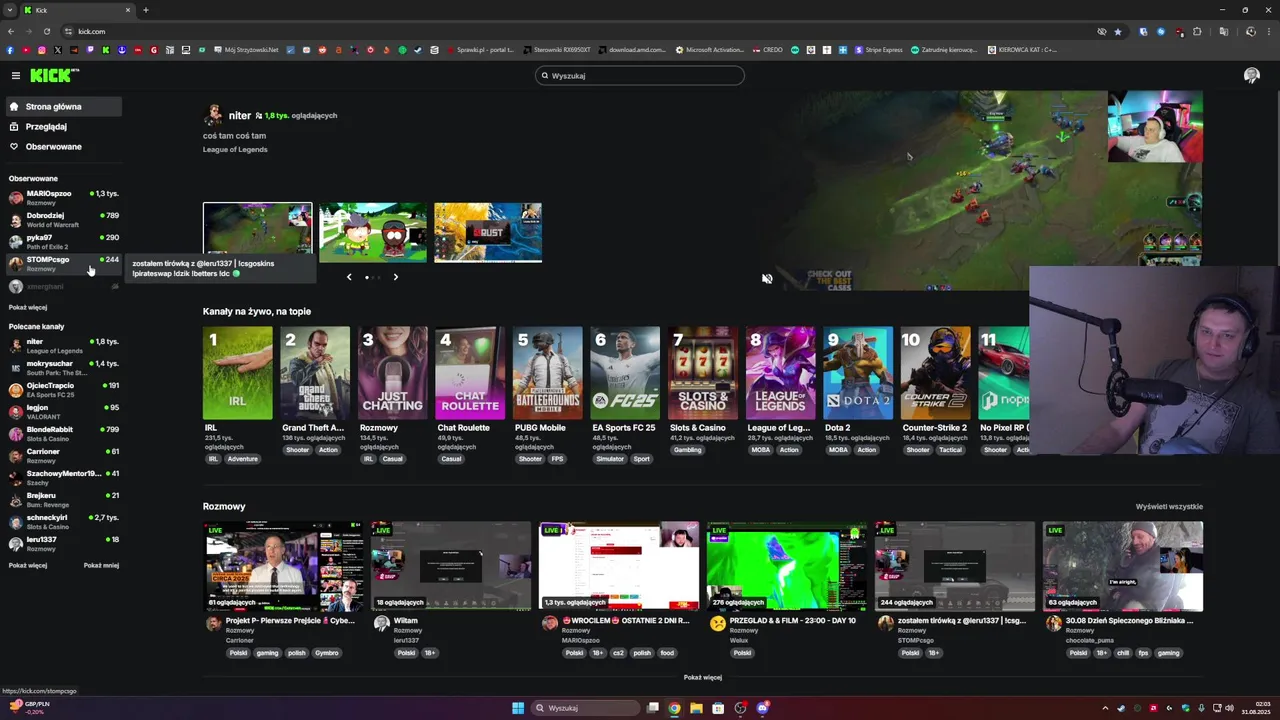The width and height of the screenshot is (1280, 720).
Task: Open Chat Roulette category card
Action: tap(470, 373)
